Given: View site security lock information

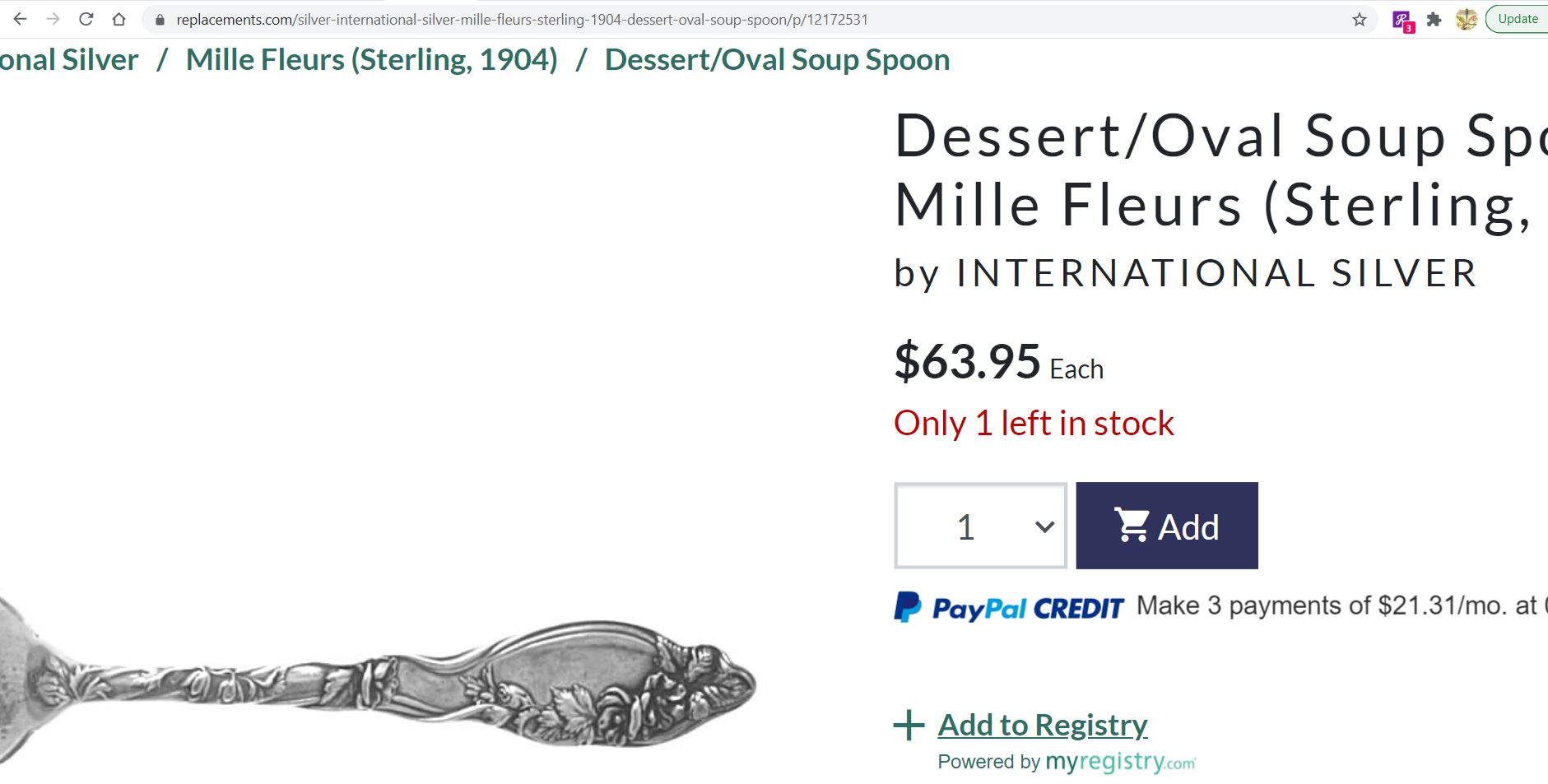Looking at the screenshot, I should click(160, 20).
